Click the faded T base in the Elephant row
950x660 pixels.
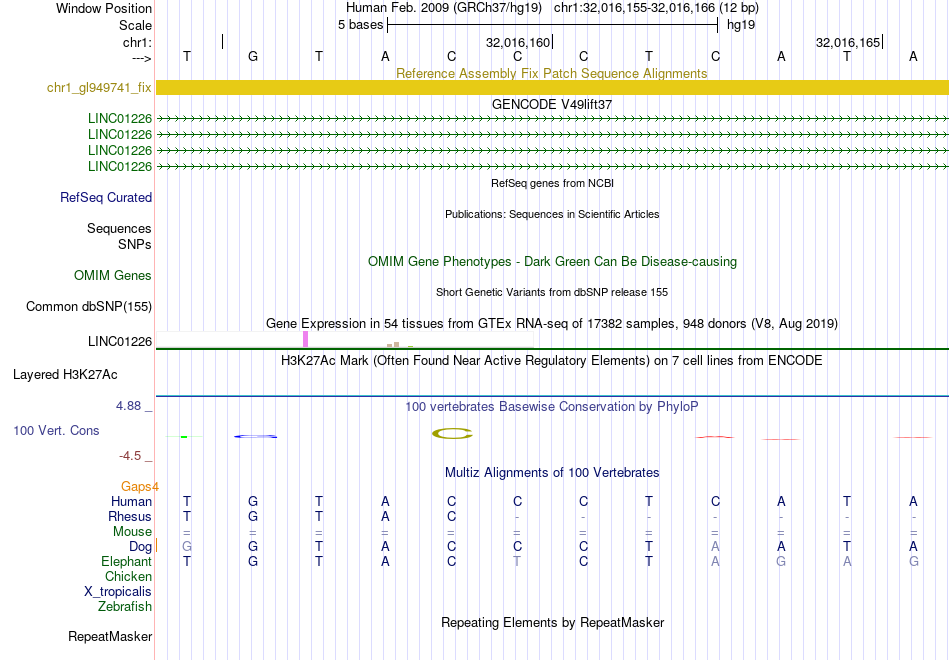tap(517, 562)
